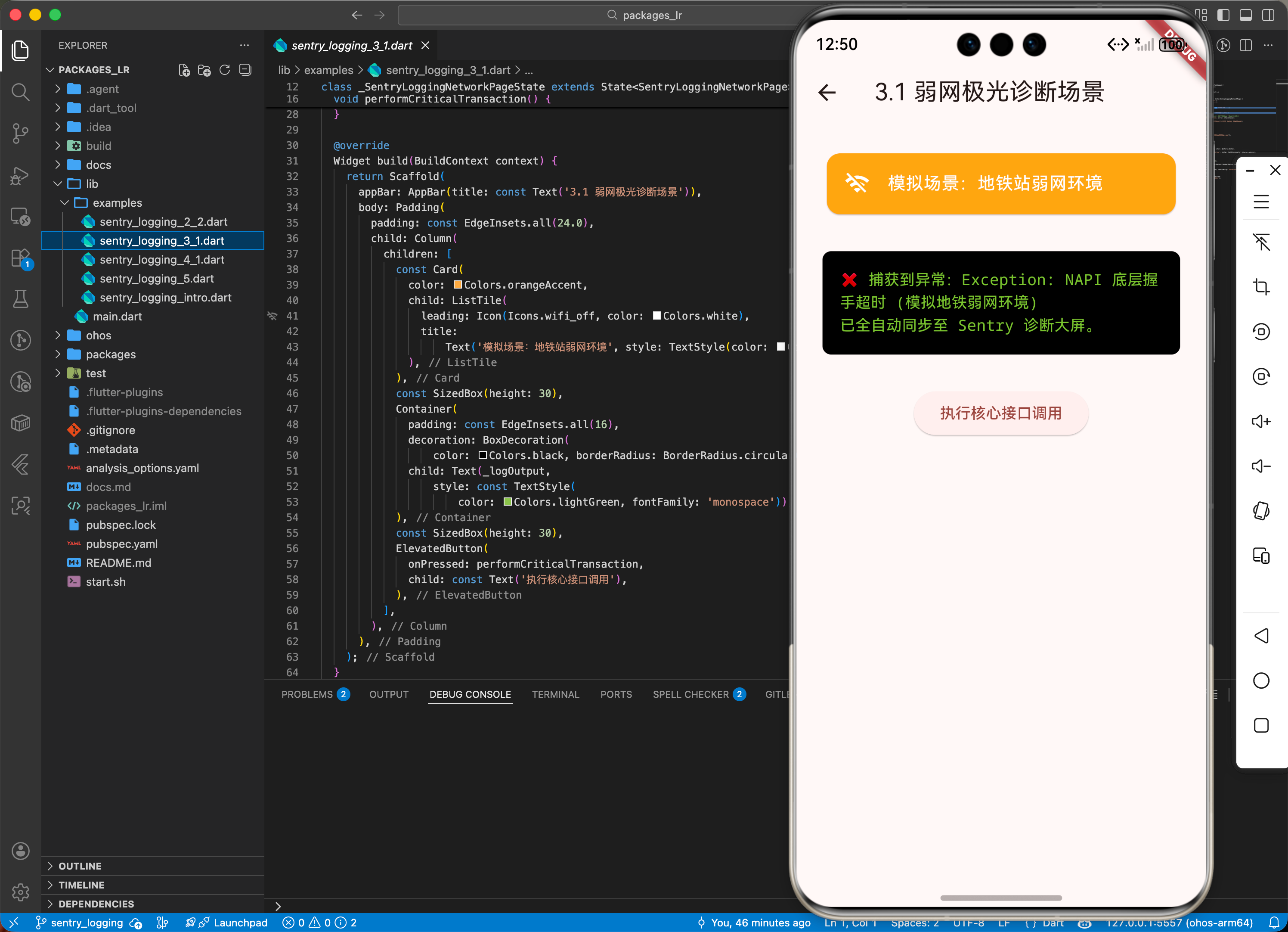Switch to the PROBLEMS tab
The height and width of the screenshot is (932, 1288).
point(307,694)
